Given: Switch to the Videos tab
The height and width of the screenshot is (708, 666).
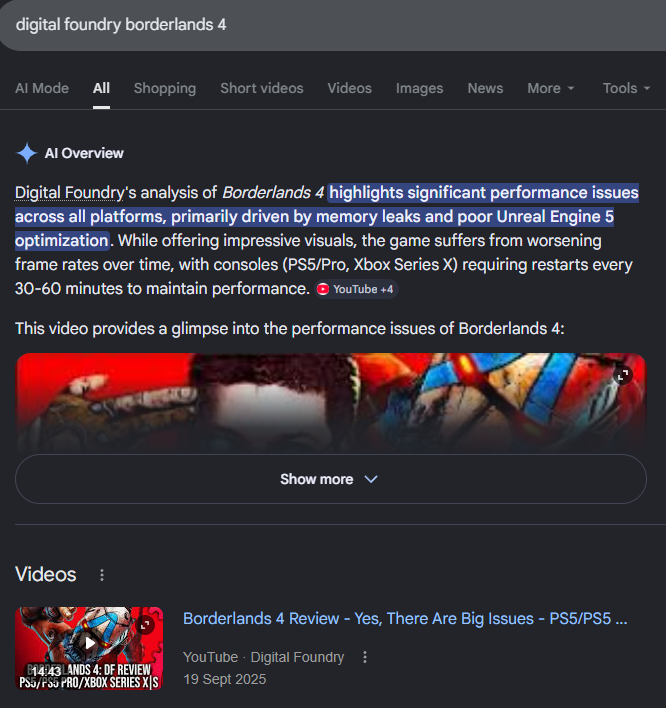Looking at the screenshot, I should coord(349,88).
